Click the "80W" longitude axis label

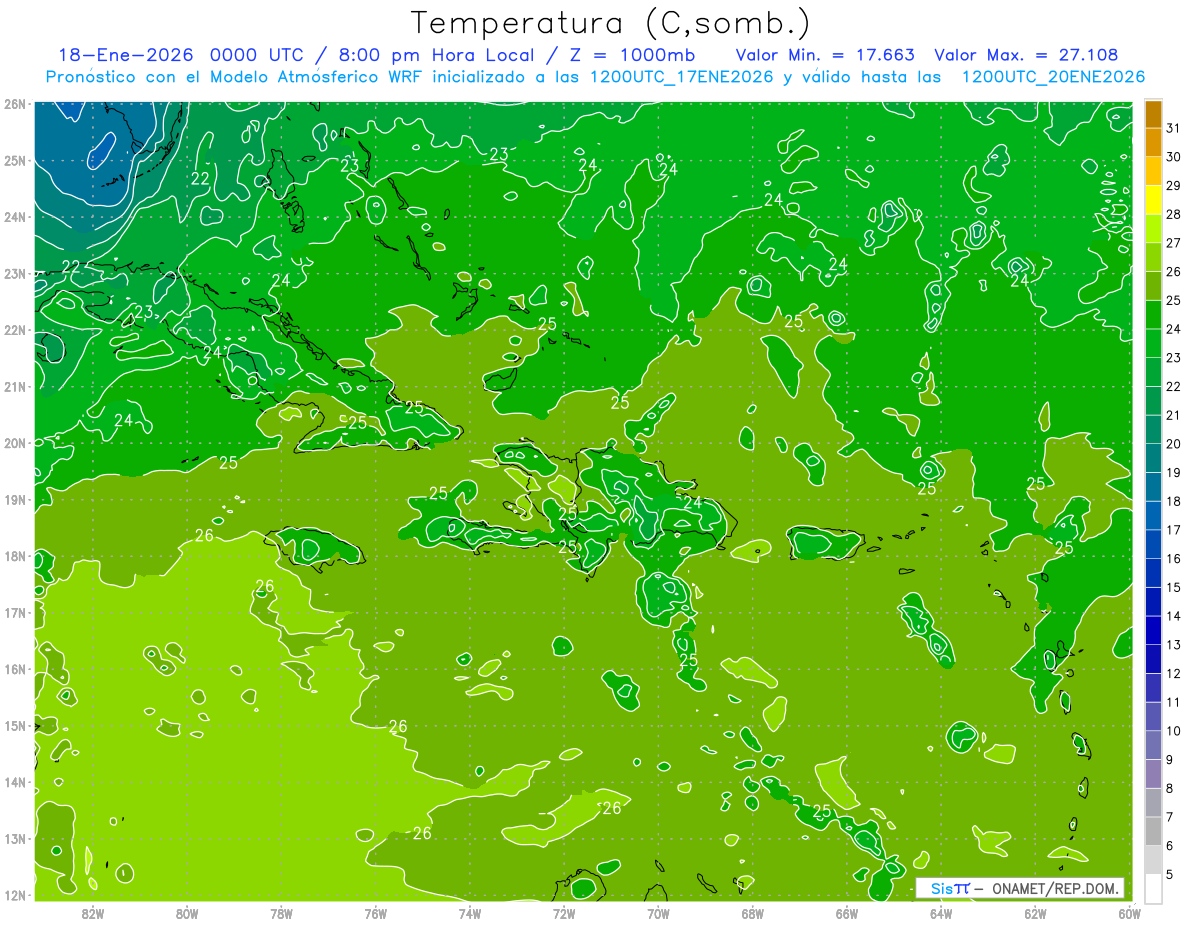point(187,913)
